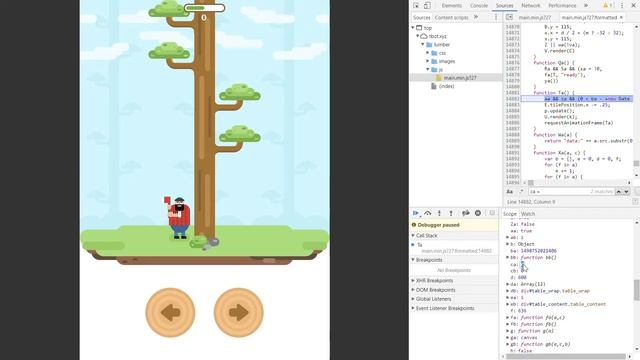The image size is (640, 360).
Task: Expand the b: Object scope variable
Action: [507, 244]
